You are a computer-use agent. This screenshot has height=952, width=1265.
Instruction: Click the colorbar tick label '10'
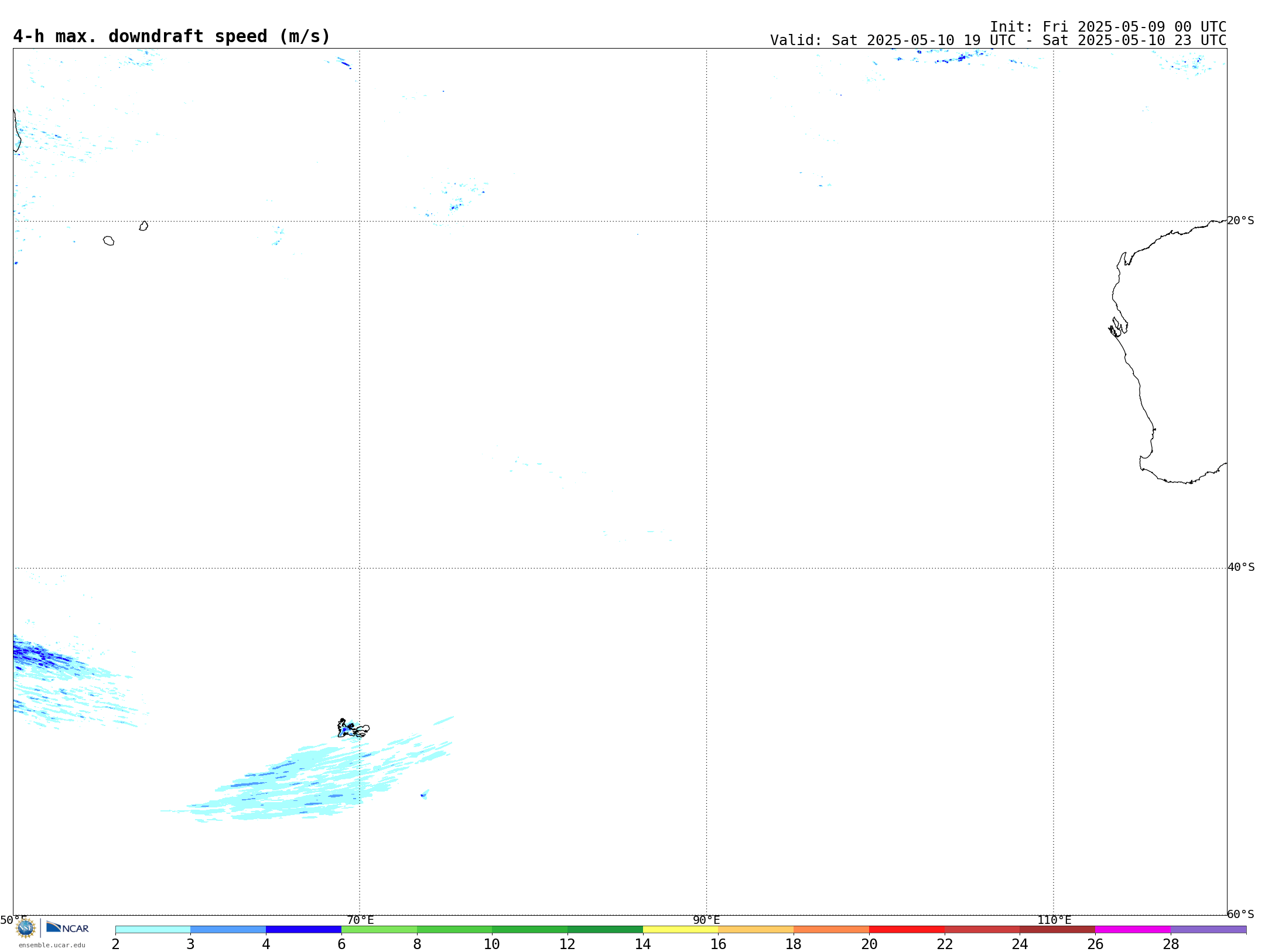(492, 944)
